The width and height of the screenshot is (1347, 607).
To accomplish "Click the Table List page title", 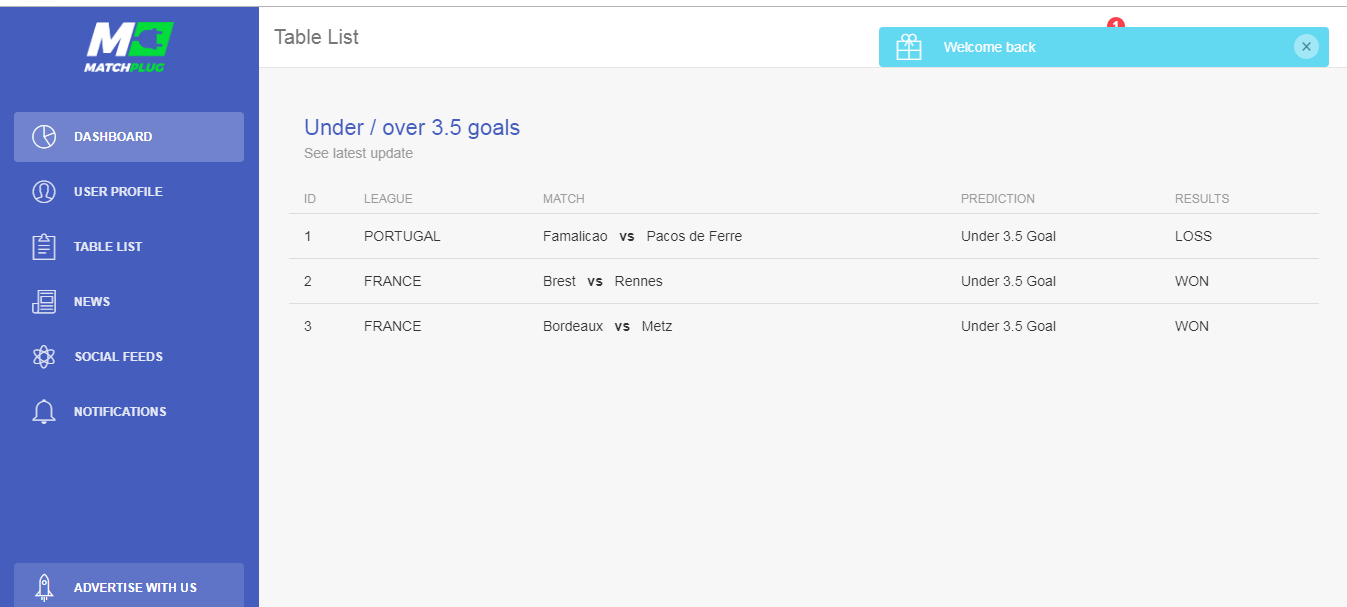I will click(x=316, y=37).
